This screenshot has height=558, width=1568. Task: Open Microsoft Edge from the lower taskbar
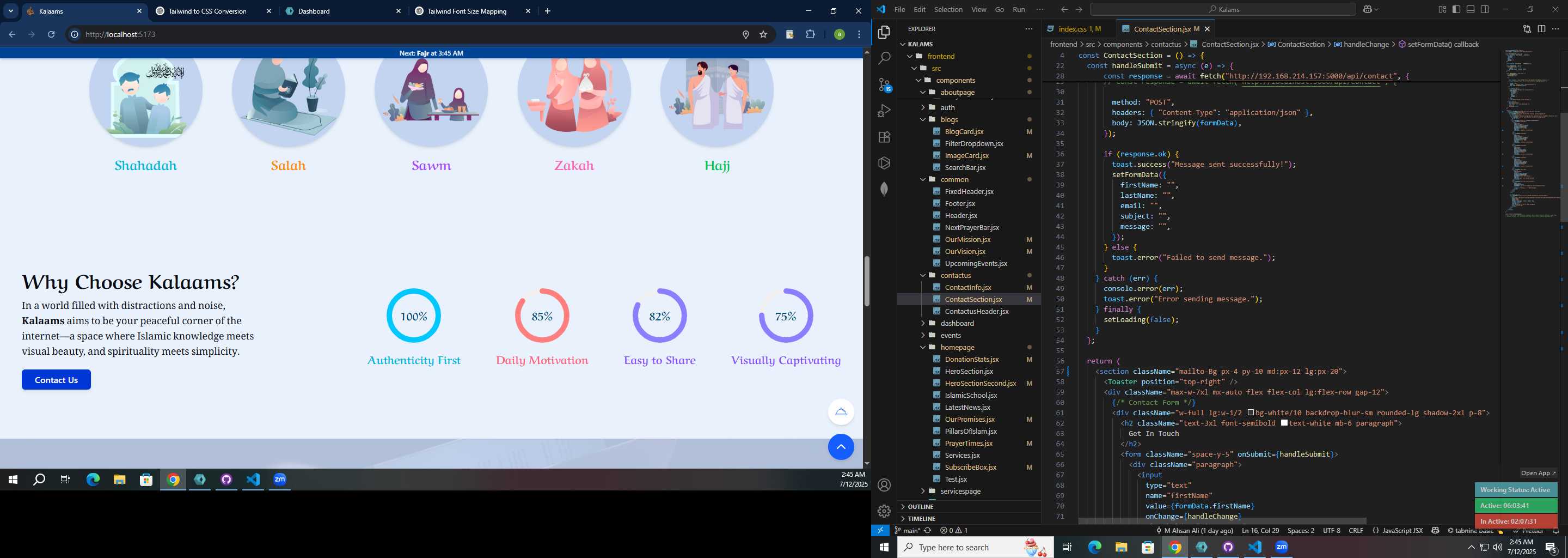pyautogui.click(x=1094, y=547)
